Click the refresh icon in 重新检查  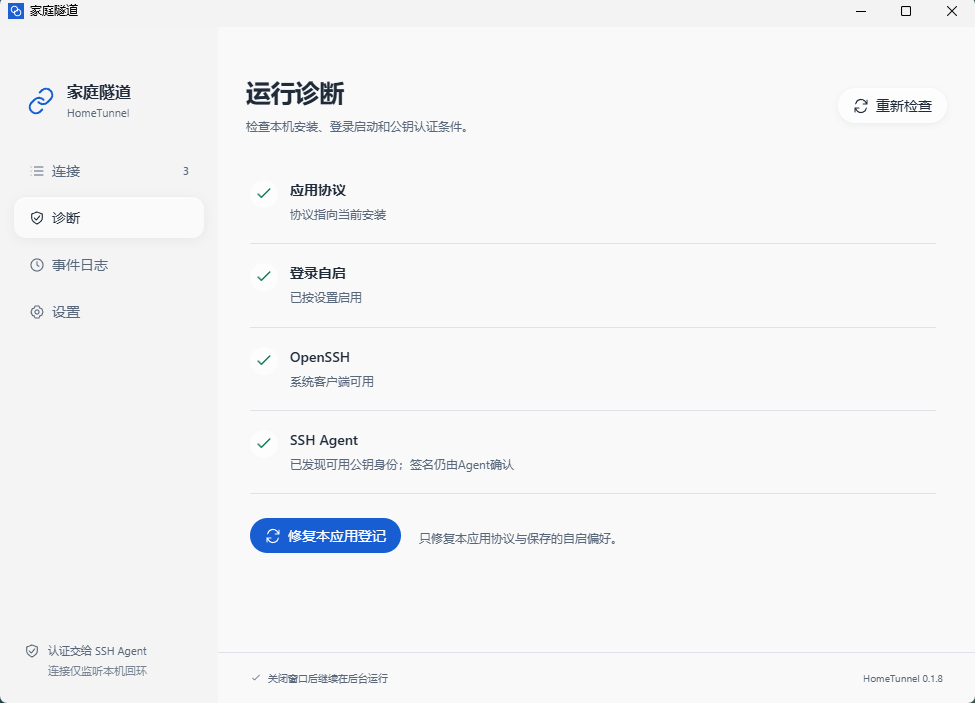(x=861, y=106)
